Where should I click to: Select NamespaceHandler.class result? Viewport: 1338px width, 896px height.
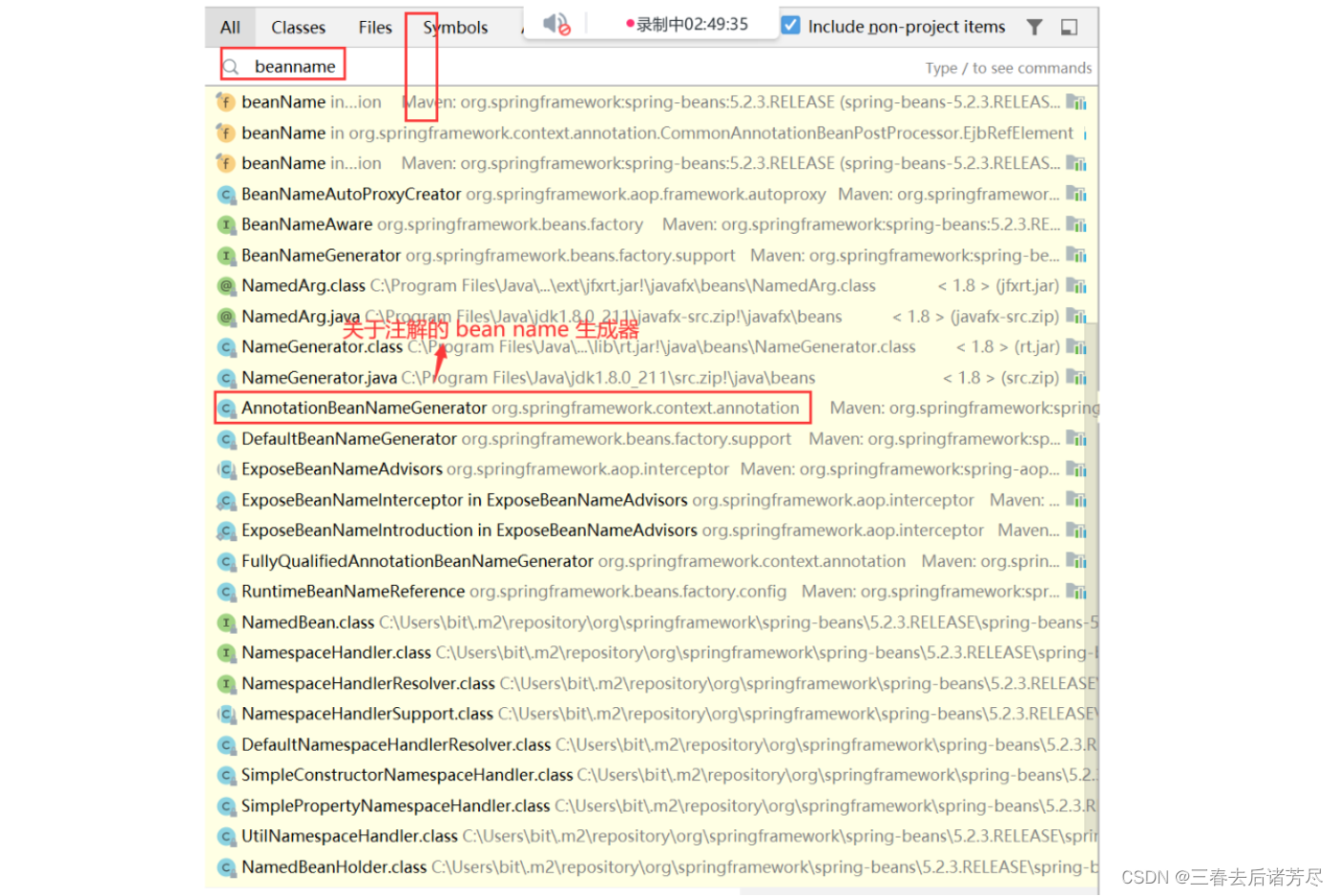[x=653, y=653]
